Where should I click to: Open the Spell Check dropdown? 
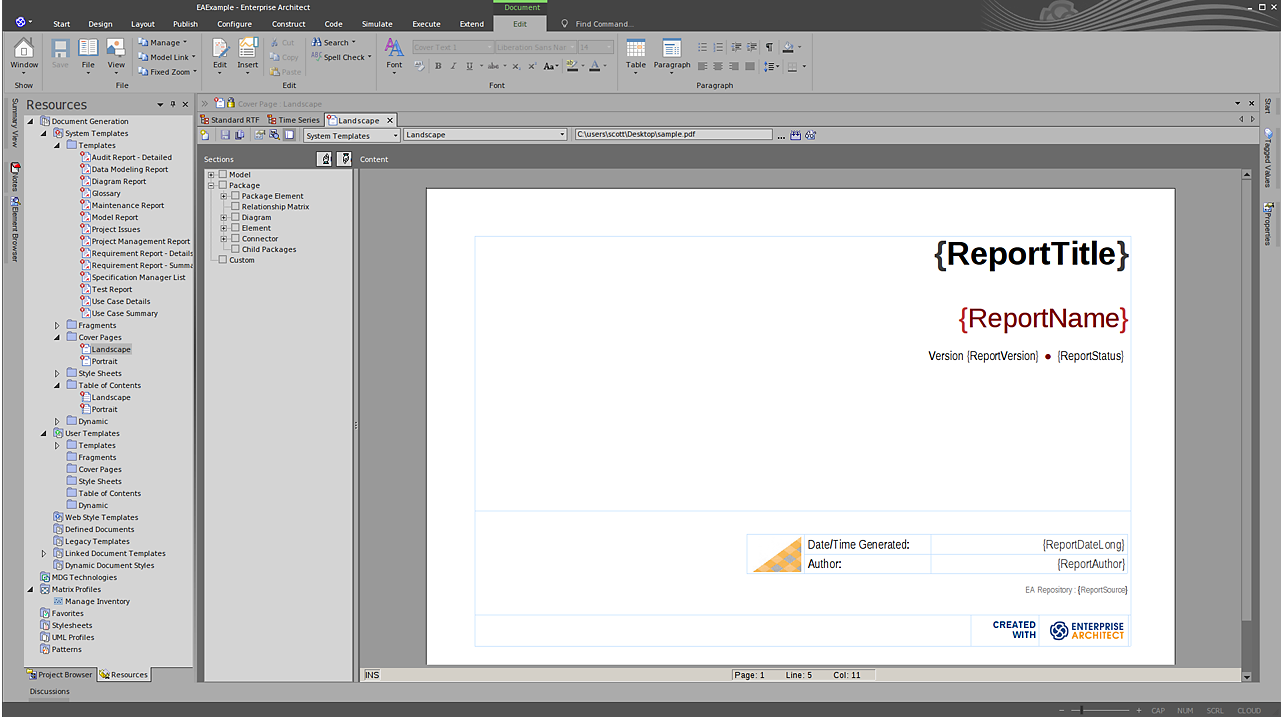point(341,57)
